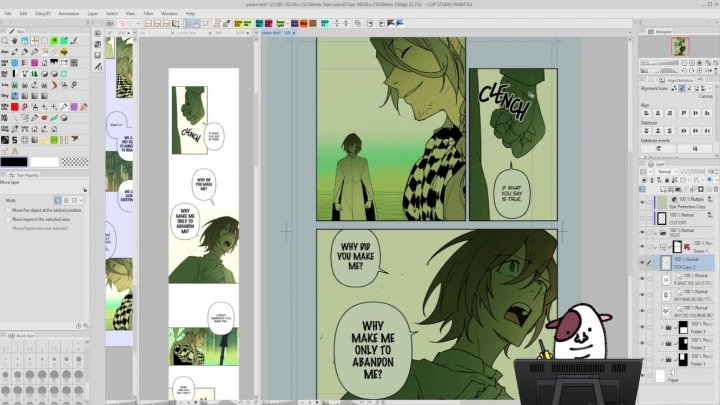Select the transparent checkered color swatch

pos(75,162)
